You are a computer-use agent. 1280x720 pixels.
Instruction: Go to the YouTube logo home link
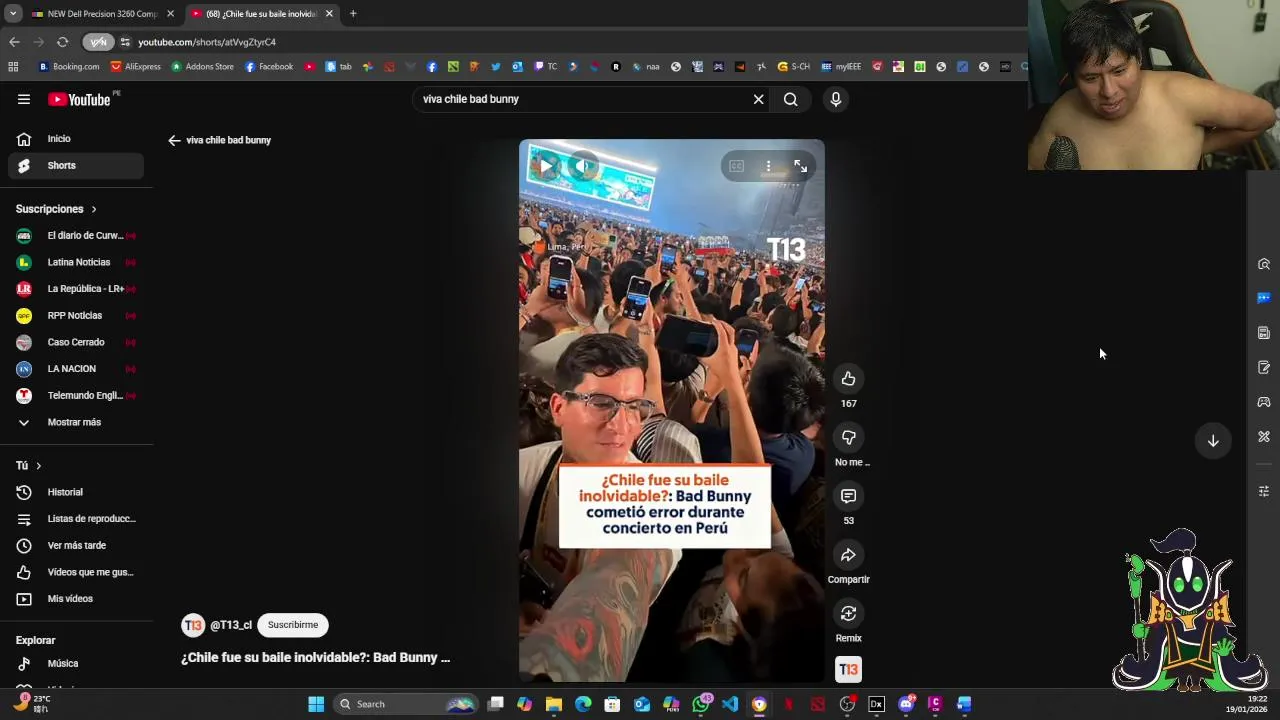[x=79, y=99]
